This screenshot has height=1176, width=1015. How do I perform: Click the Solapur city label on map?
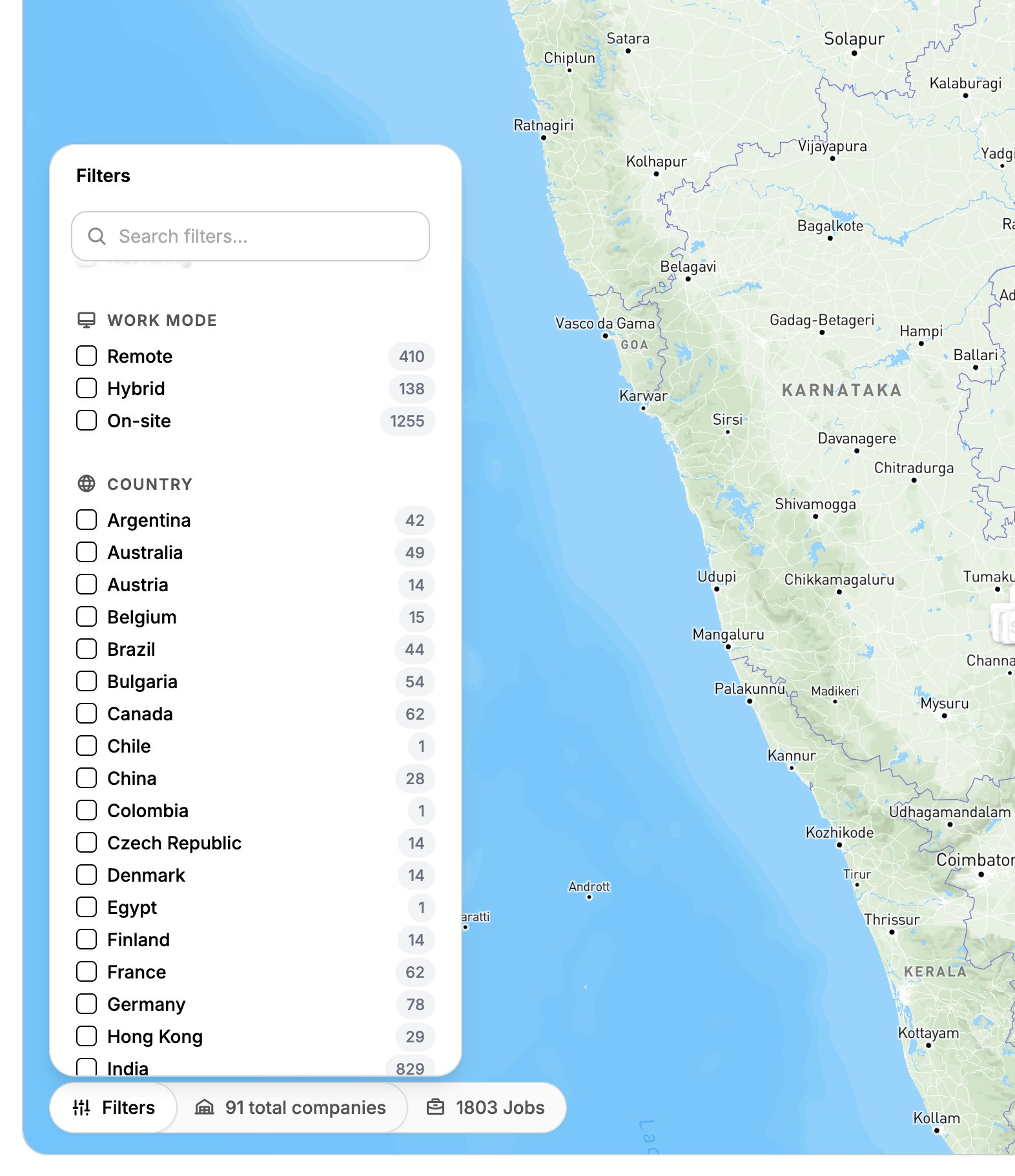tap(854, 39)
